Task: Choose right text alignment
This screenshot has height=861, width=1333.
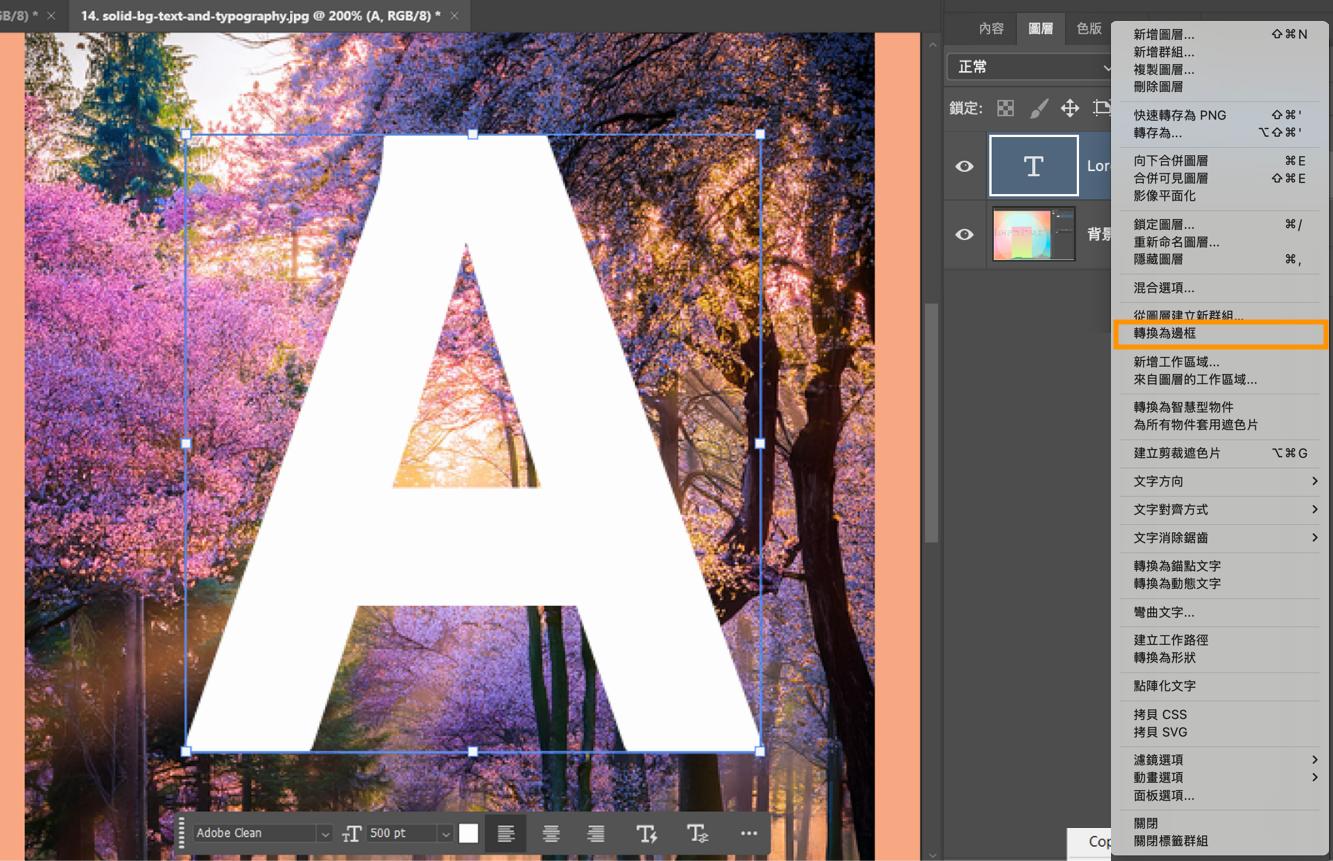Action: pos(595,833)
